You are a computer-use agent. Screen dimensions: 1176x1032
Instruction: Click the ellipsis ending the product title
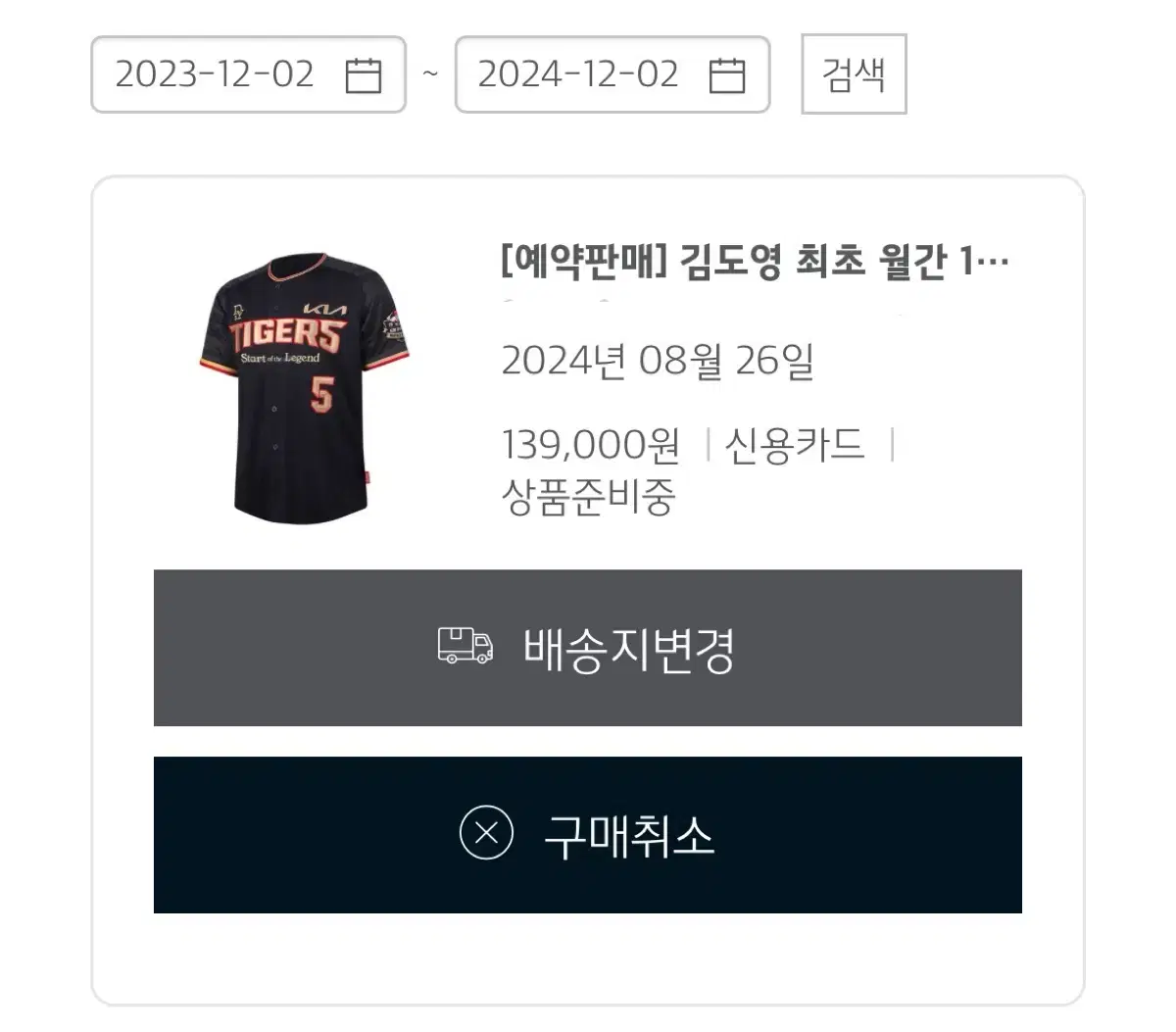point(993,265)
